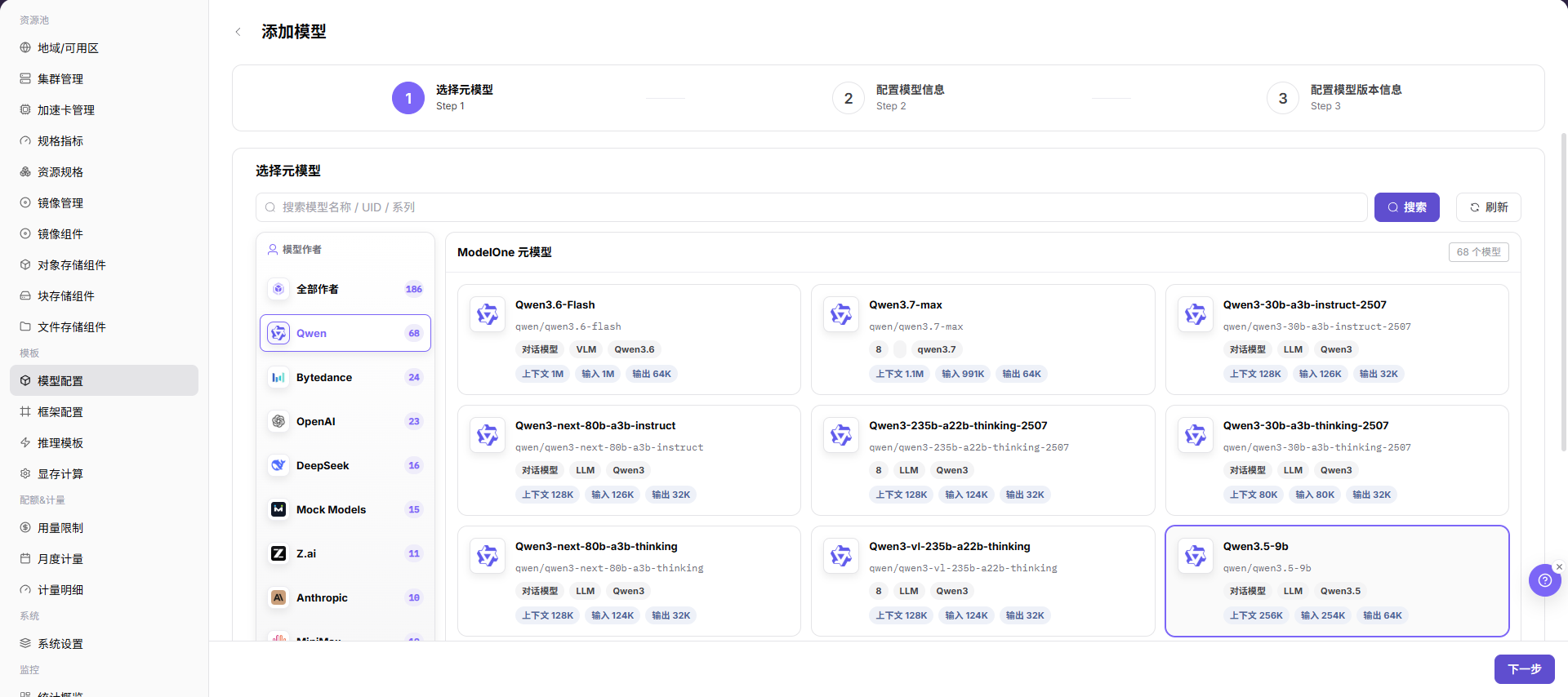Click the 规格指标 gauge icon

[25, 141]
